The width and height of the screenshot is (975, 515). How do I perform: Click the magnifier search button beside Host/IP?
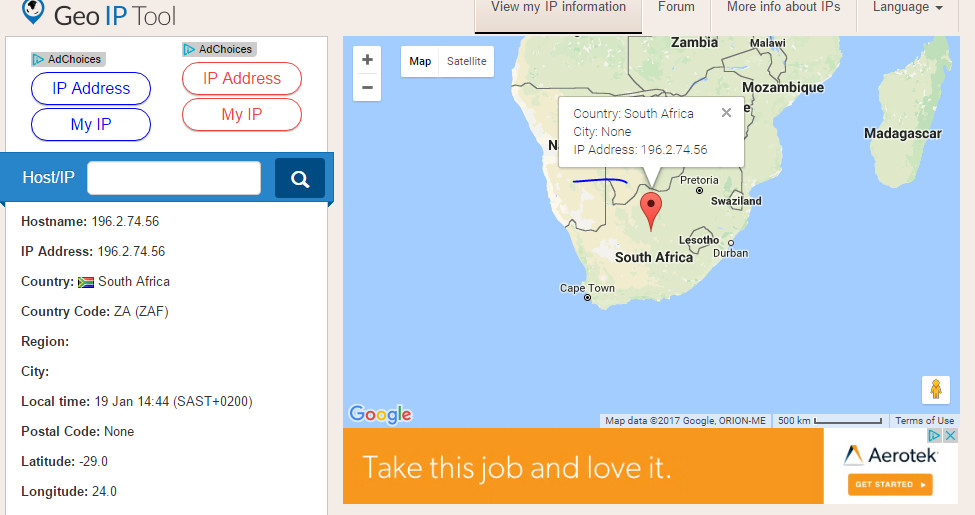click(300, 179)
